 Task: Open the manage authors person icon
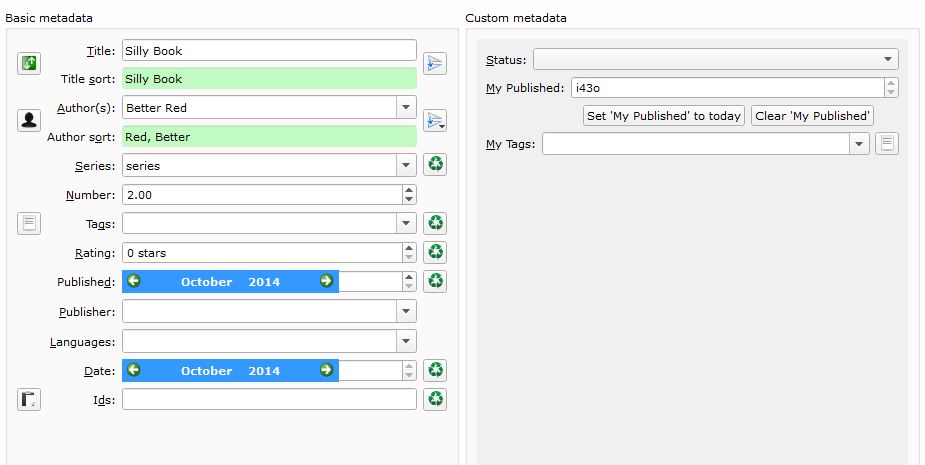click(29, 120)
